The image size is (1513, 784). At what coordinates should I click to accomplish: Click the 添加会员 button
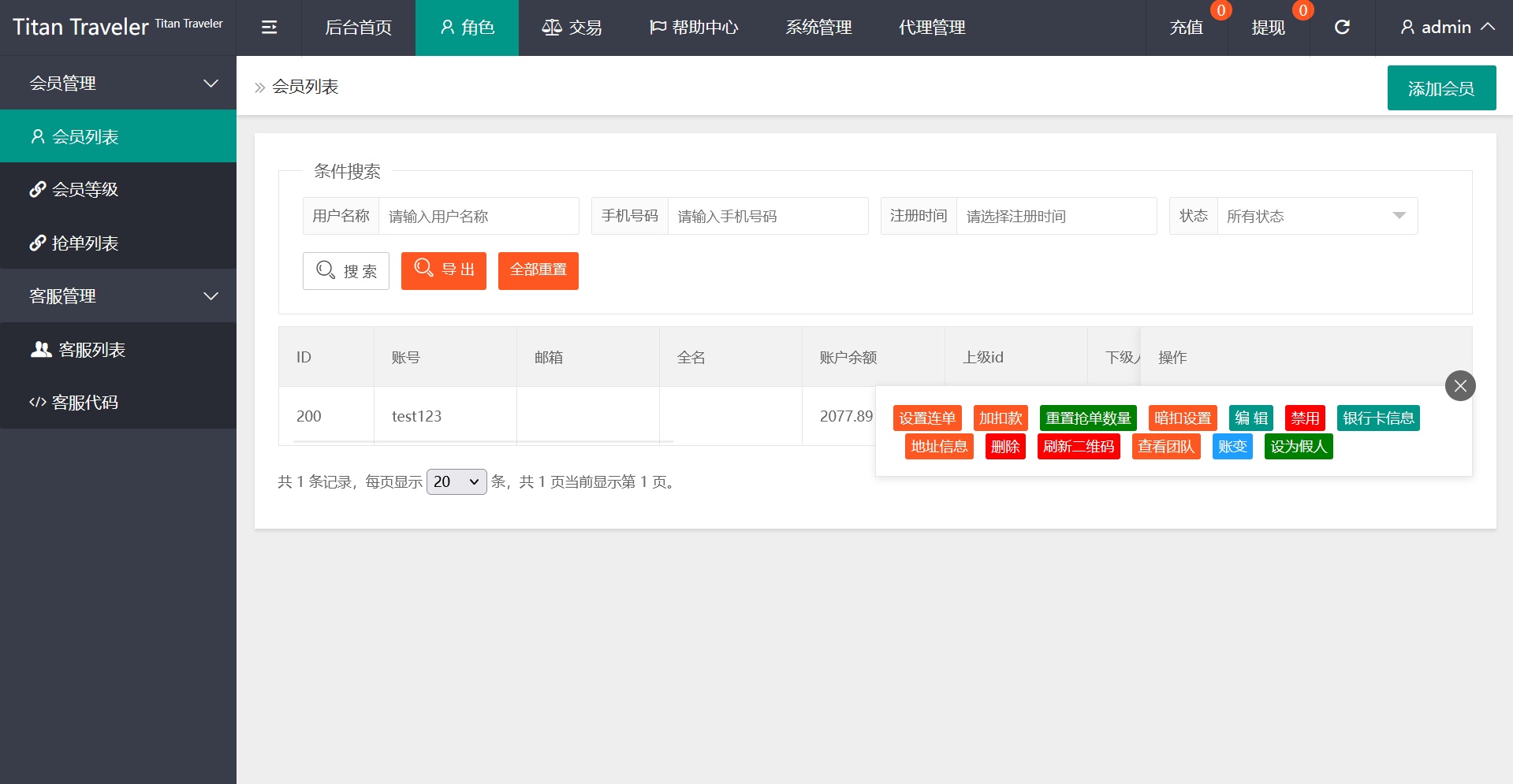tap(1441, 89)
